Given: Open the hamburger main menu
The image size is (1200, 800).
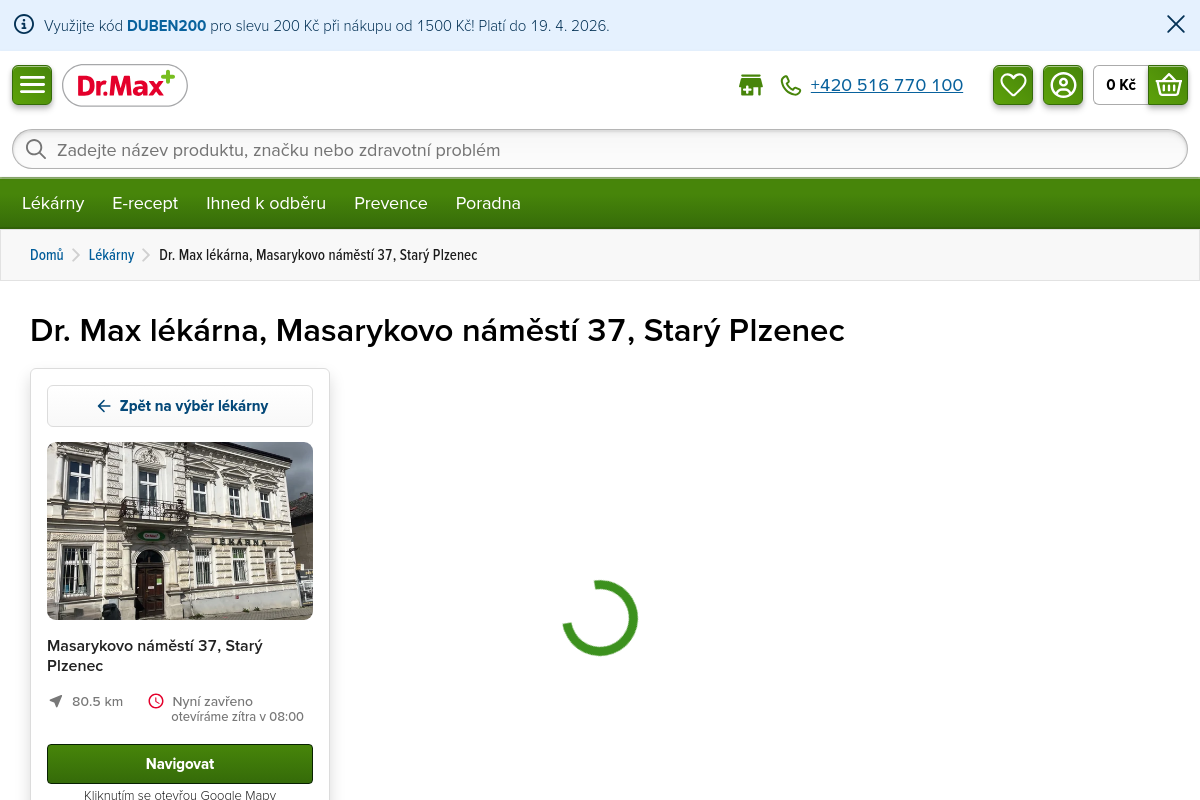Looking at the screenshot, I should click(x=32, y=85).
